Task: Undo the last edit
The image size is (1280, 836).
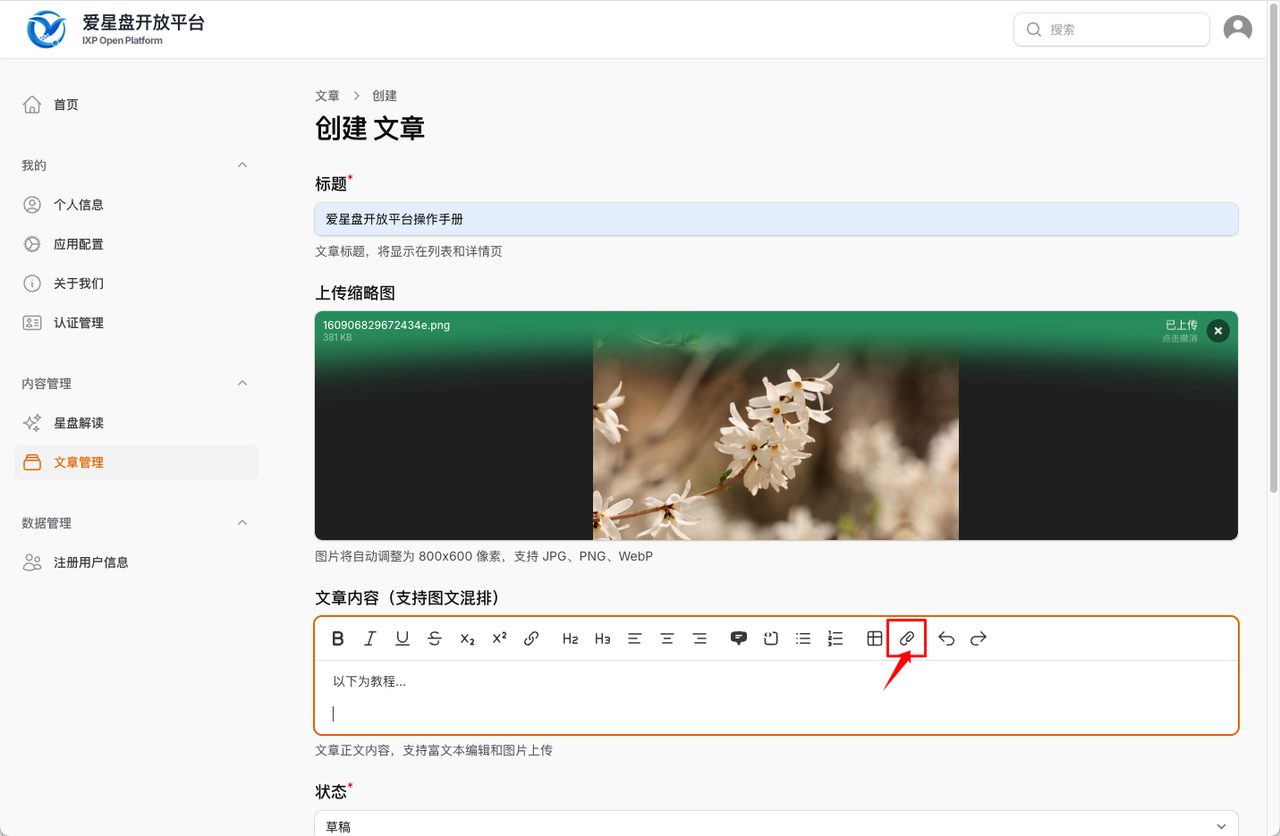Action: tap(946, 639)
